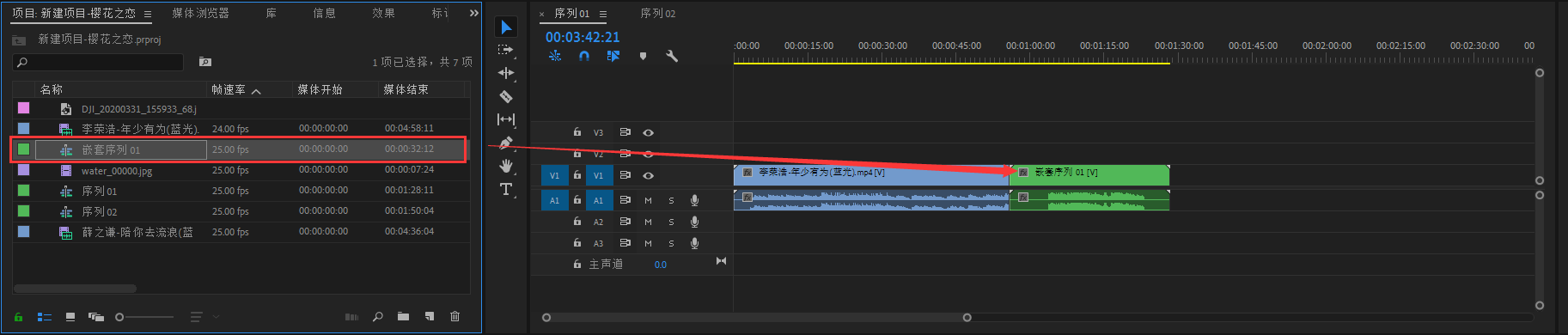
Task: Switch to 序列 02 timeline tab
Action: click(658, 14)
